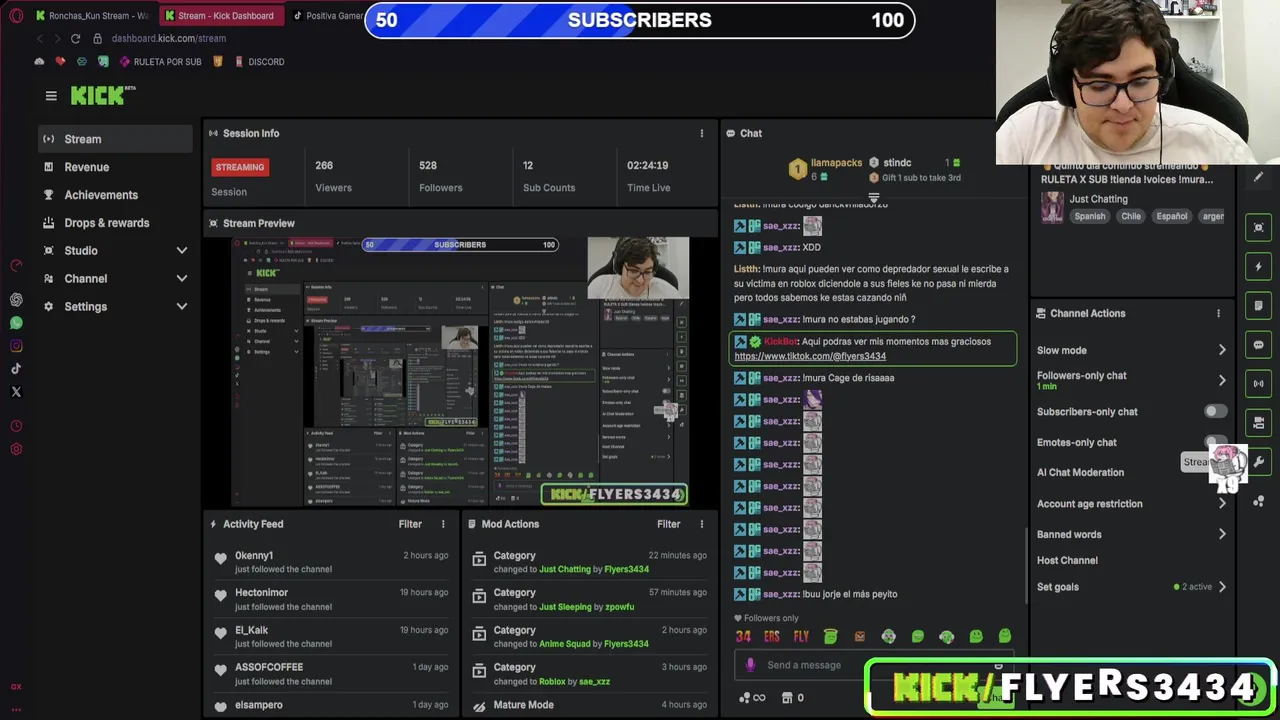Click ASSOFCOFFEE in Activity Feed
Screen dimensions: 1280x720
pos(269,667)
